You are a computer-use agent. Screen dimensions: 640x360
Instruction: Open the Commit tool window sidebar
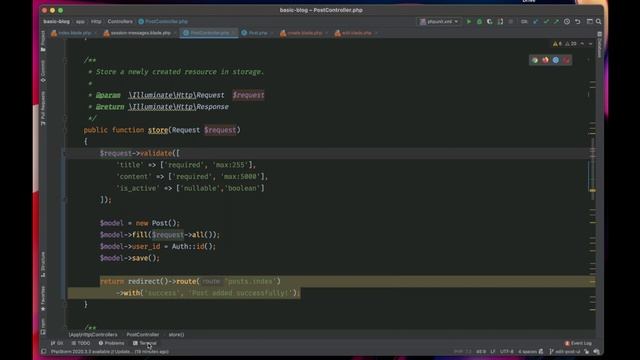[x=43, y=71]
